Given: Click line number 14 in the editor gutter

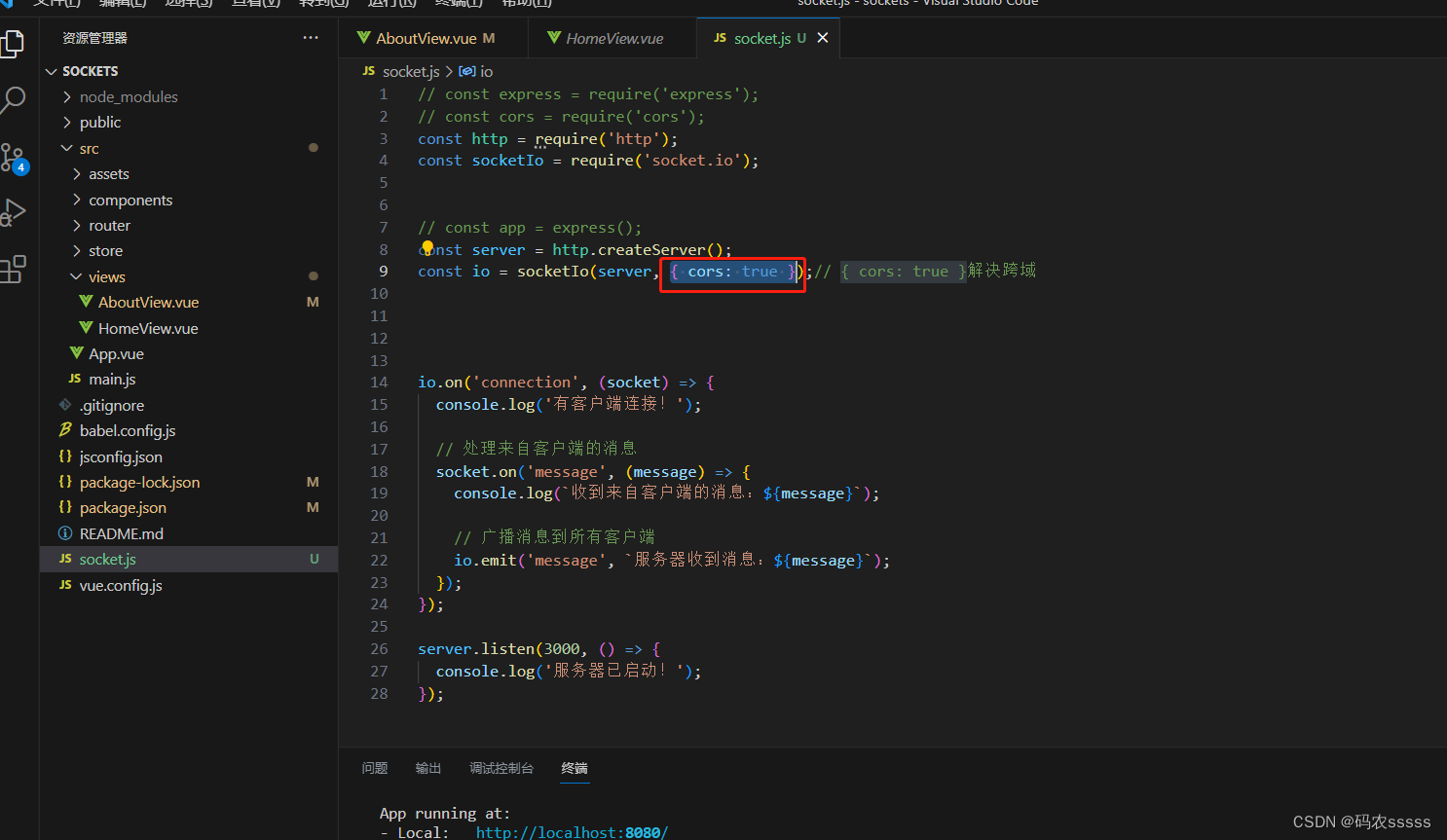Looking at the screenshot, I should 379,382.
